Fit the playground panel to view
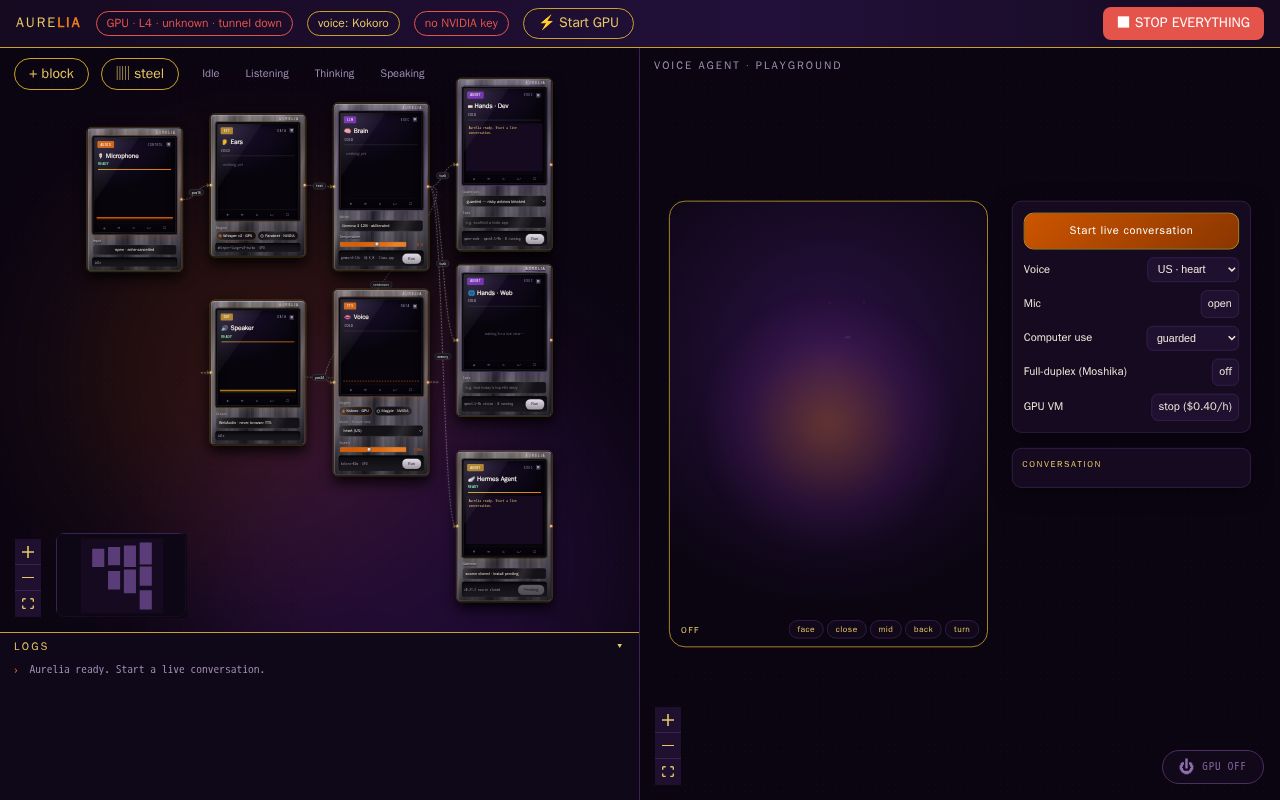The image size is (1280, 800). (668, 772)
